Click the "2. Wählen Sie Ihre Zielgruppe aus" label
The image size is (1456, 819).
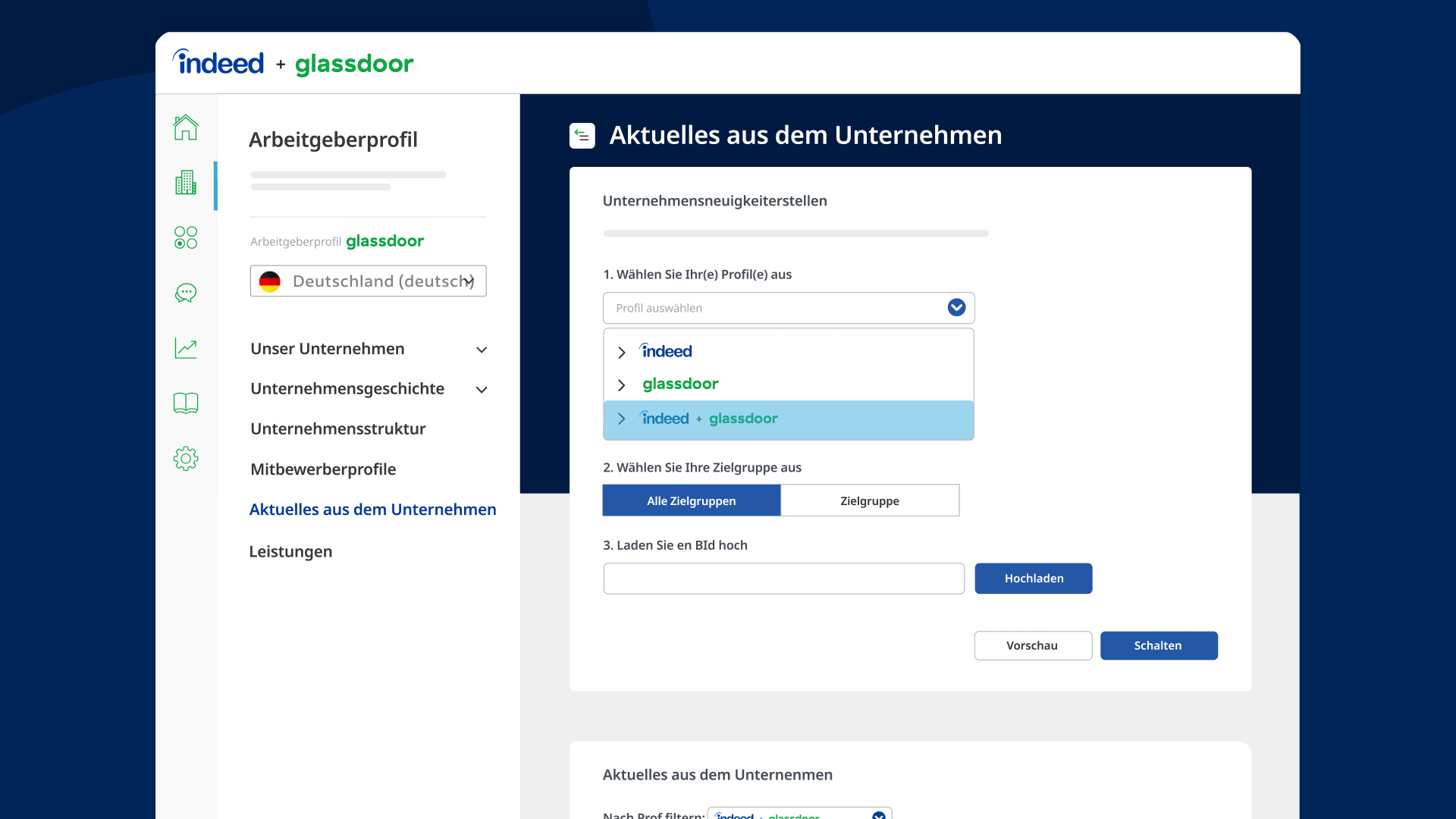(702, 468)
